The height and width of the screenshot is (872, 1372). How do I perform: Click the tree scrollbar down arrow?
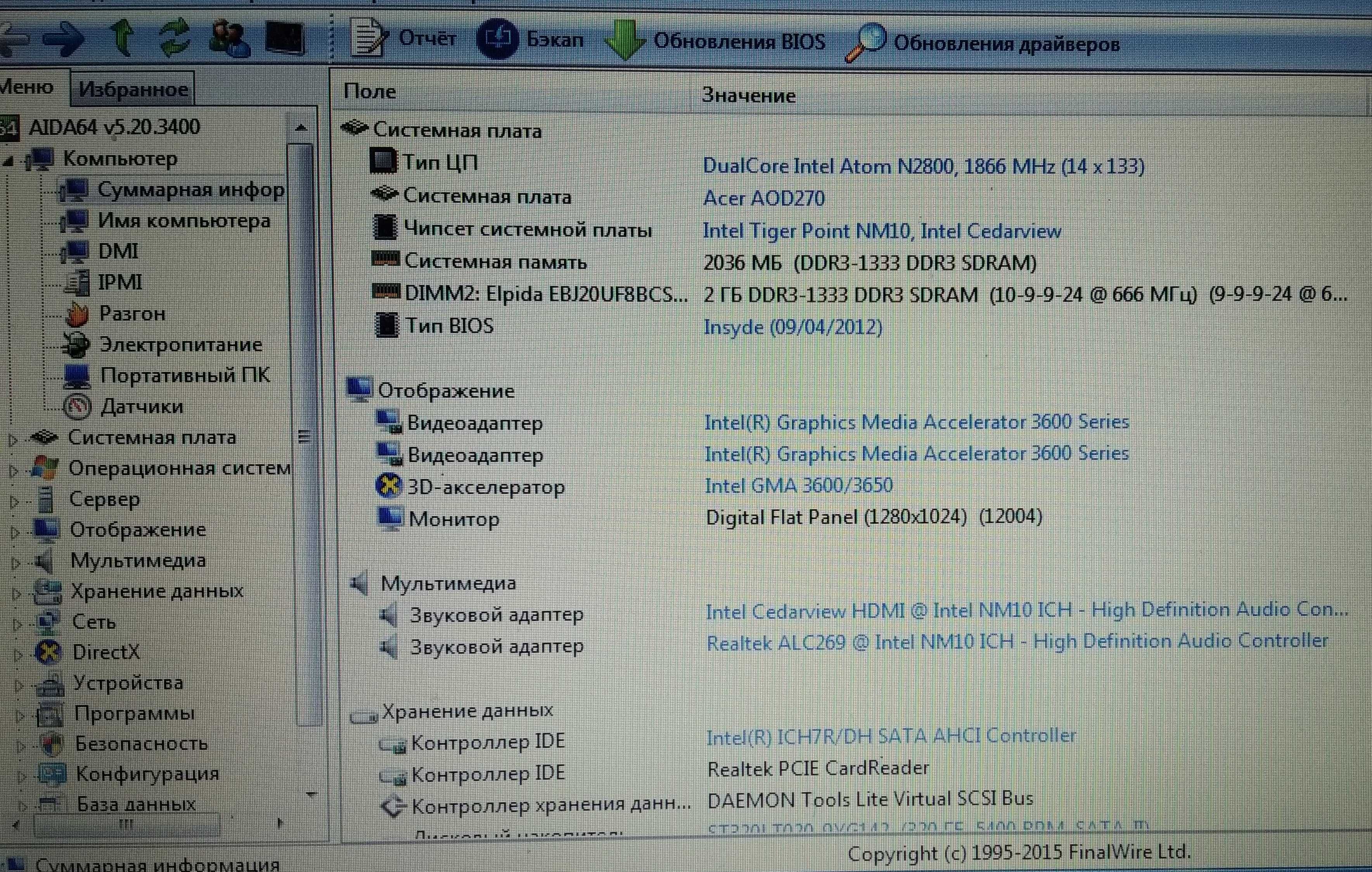tap(311, 794)
